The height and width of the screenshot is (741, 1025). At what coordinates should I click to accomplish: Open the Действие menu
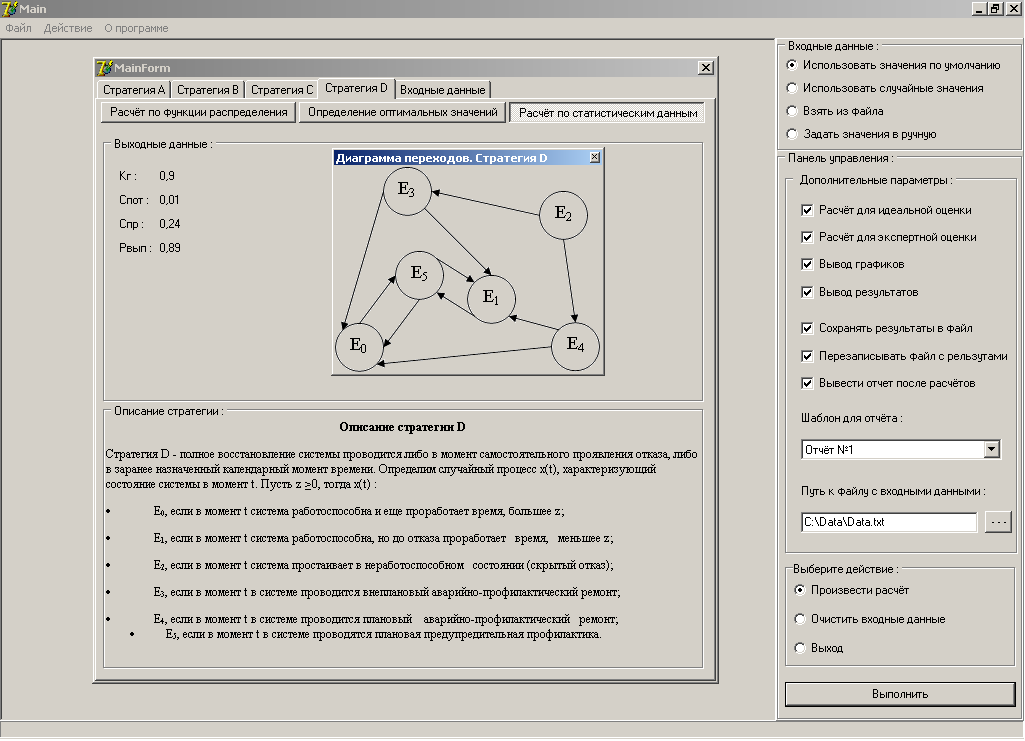point(68,28)
